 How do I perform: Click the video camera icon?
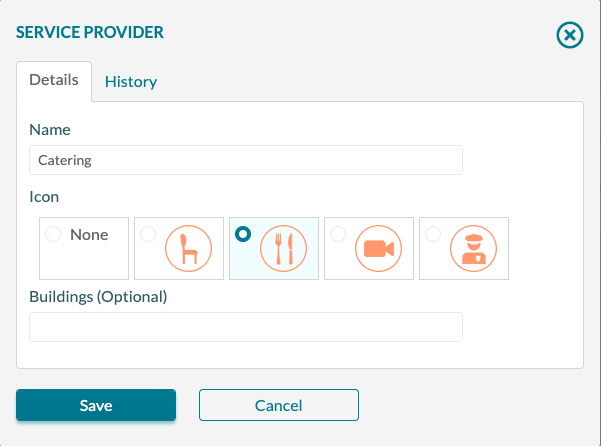tap(378, 249)
